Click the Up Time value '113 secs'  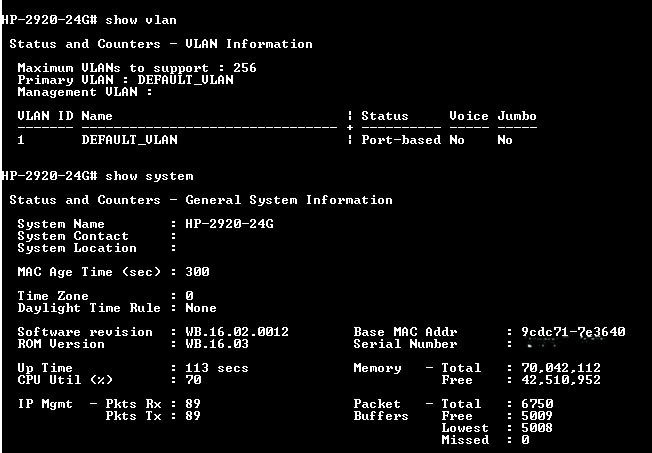[x=217, y=368]
